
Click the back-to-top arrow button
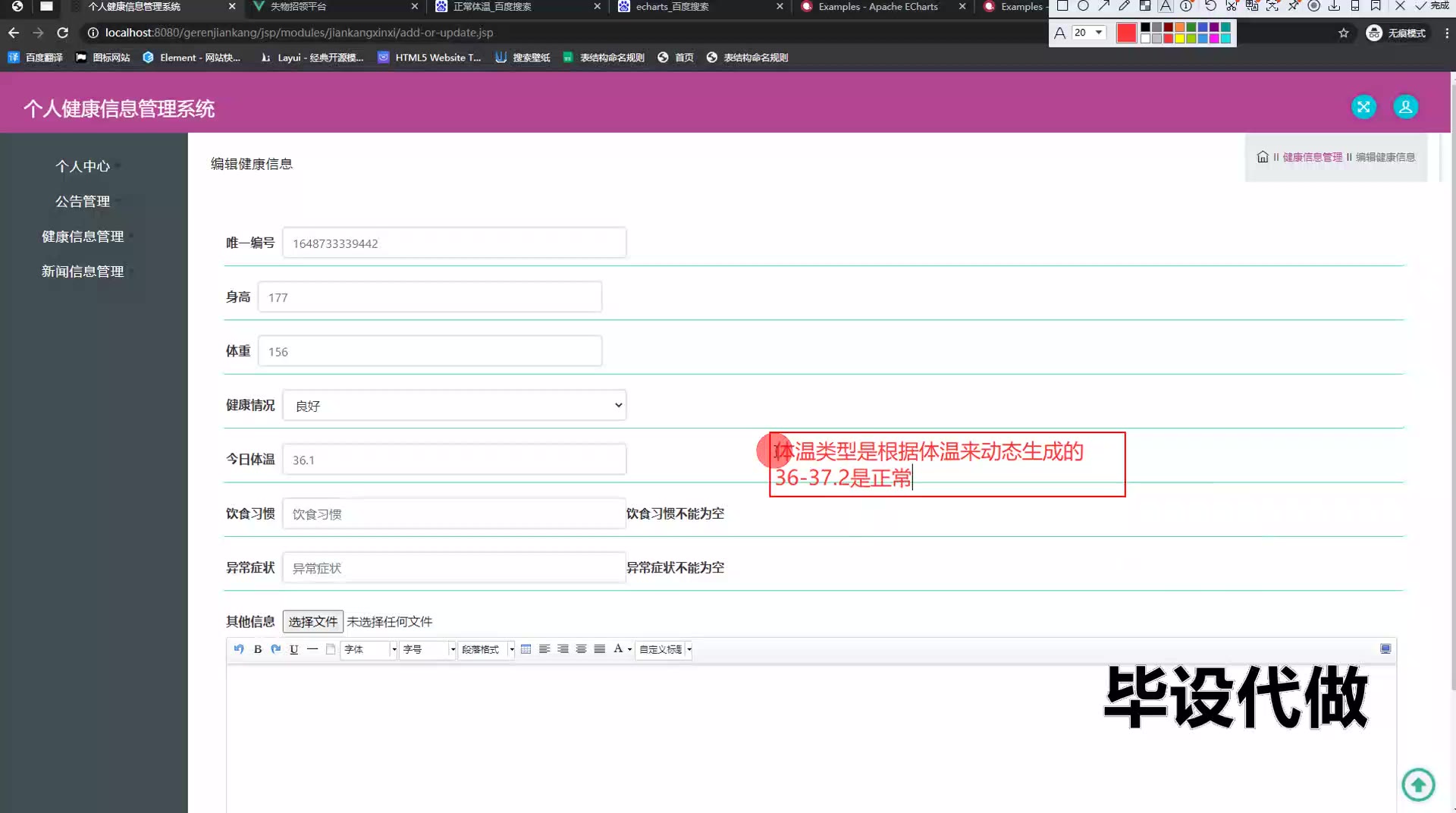[x=1418, y=784]
